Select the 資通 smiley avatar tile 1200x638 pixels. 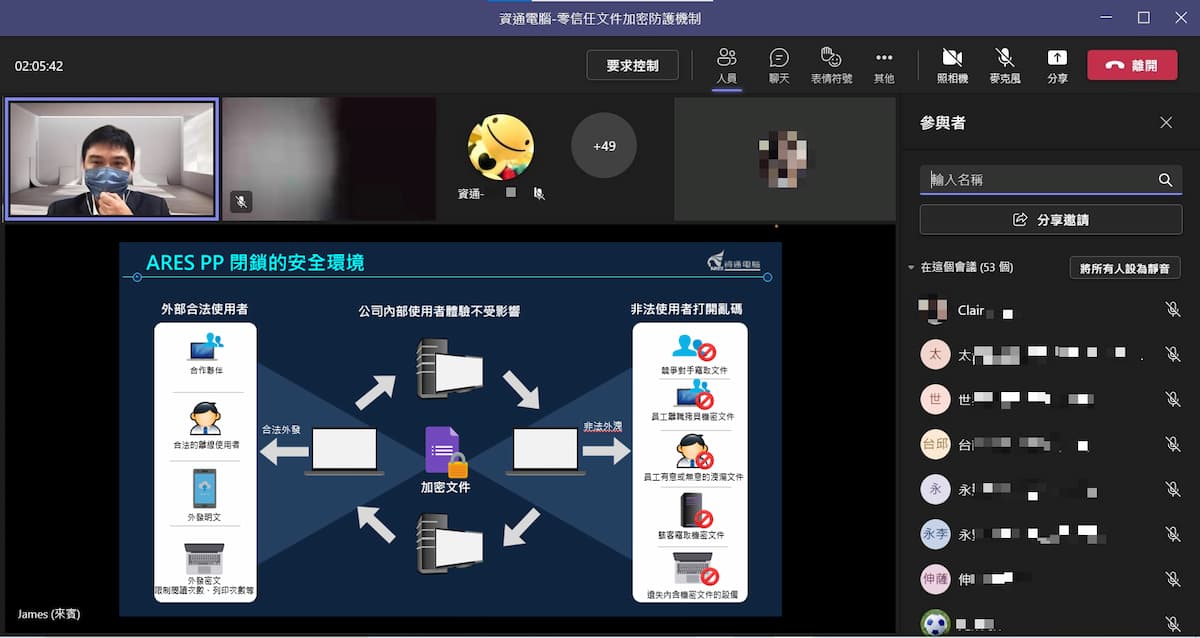500,146
